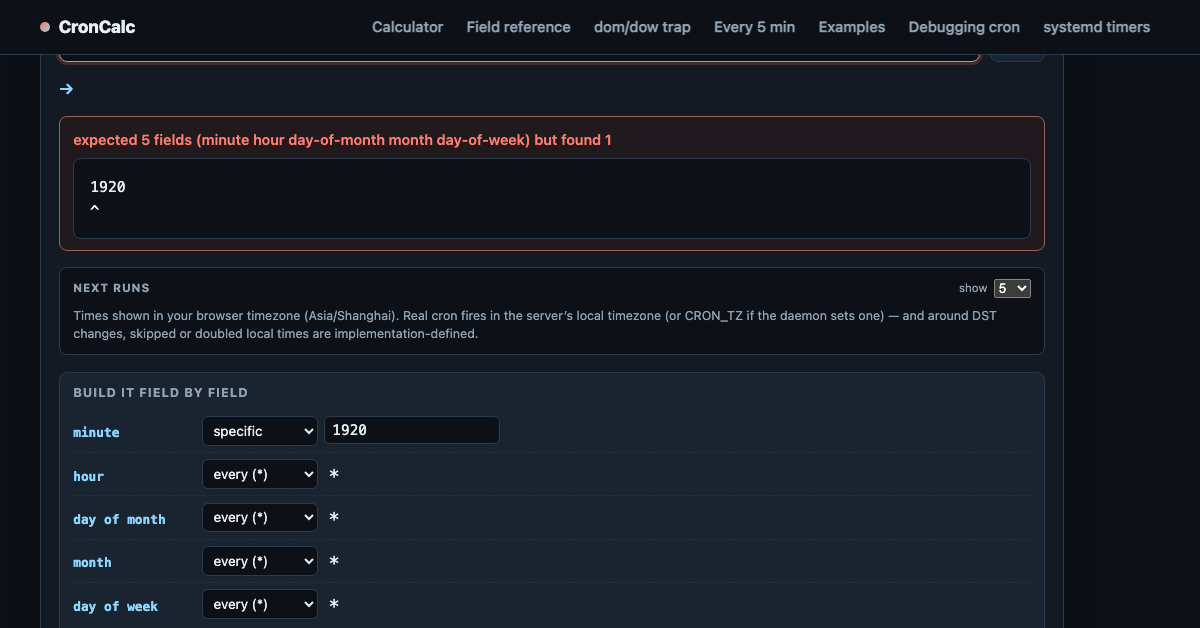Click the asterisk value in the hour row
The height and width of the screenshot is (628, 1200).
click(334, 474)
